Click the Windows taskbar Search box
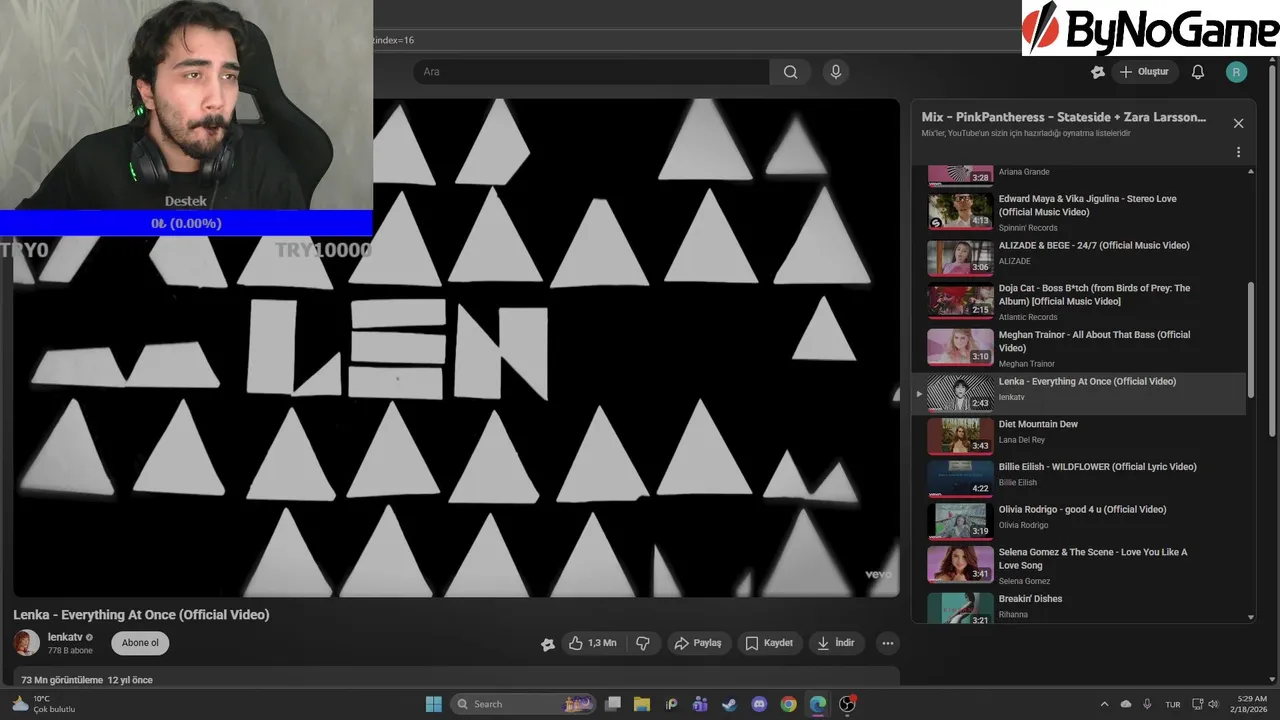 tap(524, 704)
